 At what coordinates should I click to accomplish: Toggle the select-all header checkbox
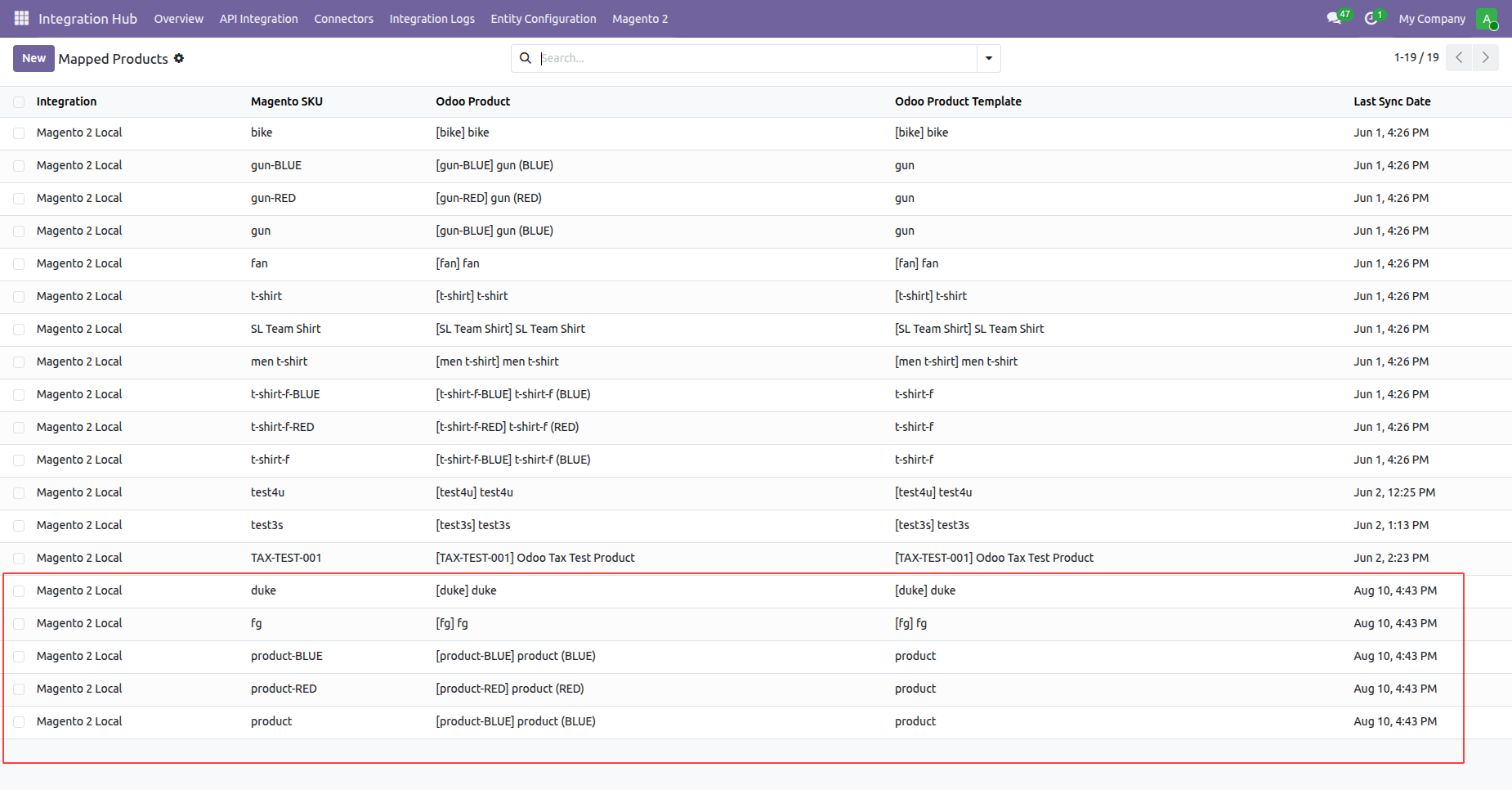pyautogui.click(x=19, y=102)
